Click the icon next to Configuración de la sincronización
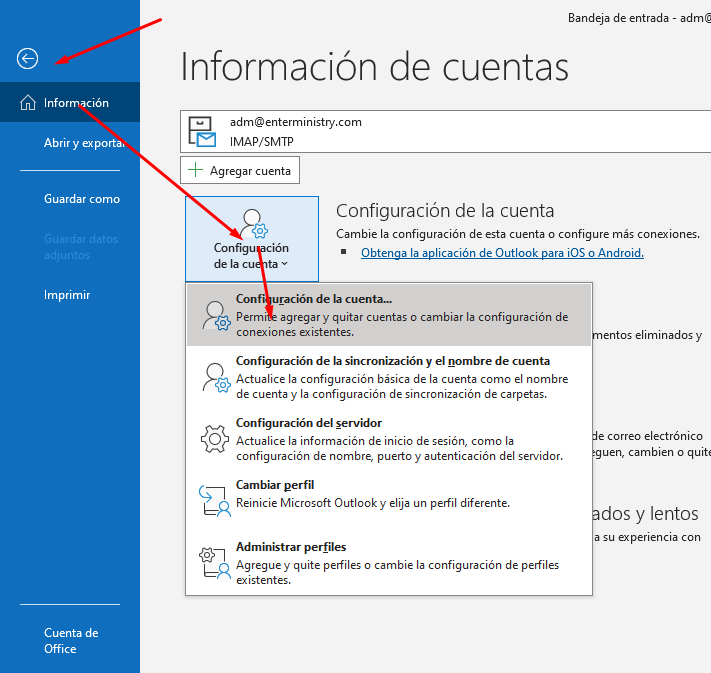Screen dimensions: 711x673 pos(214,378)
